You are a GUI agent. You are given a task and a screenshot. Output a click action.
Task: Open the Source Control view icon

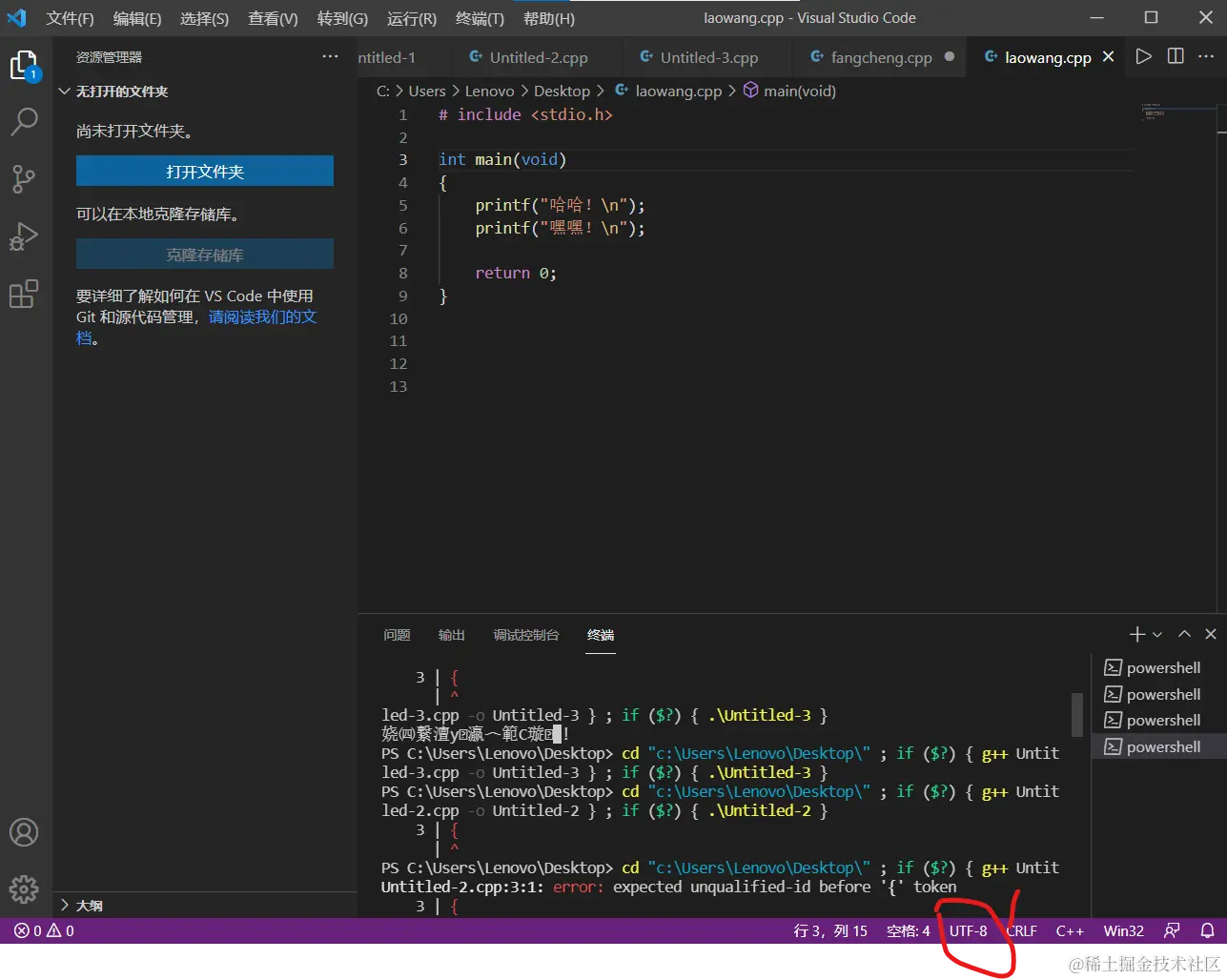pos(24,178)
